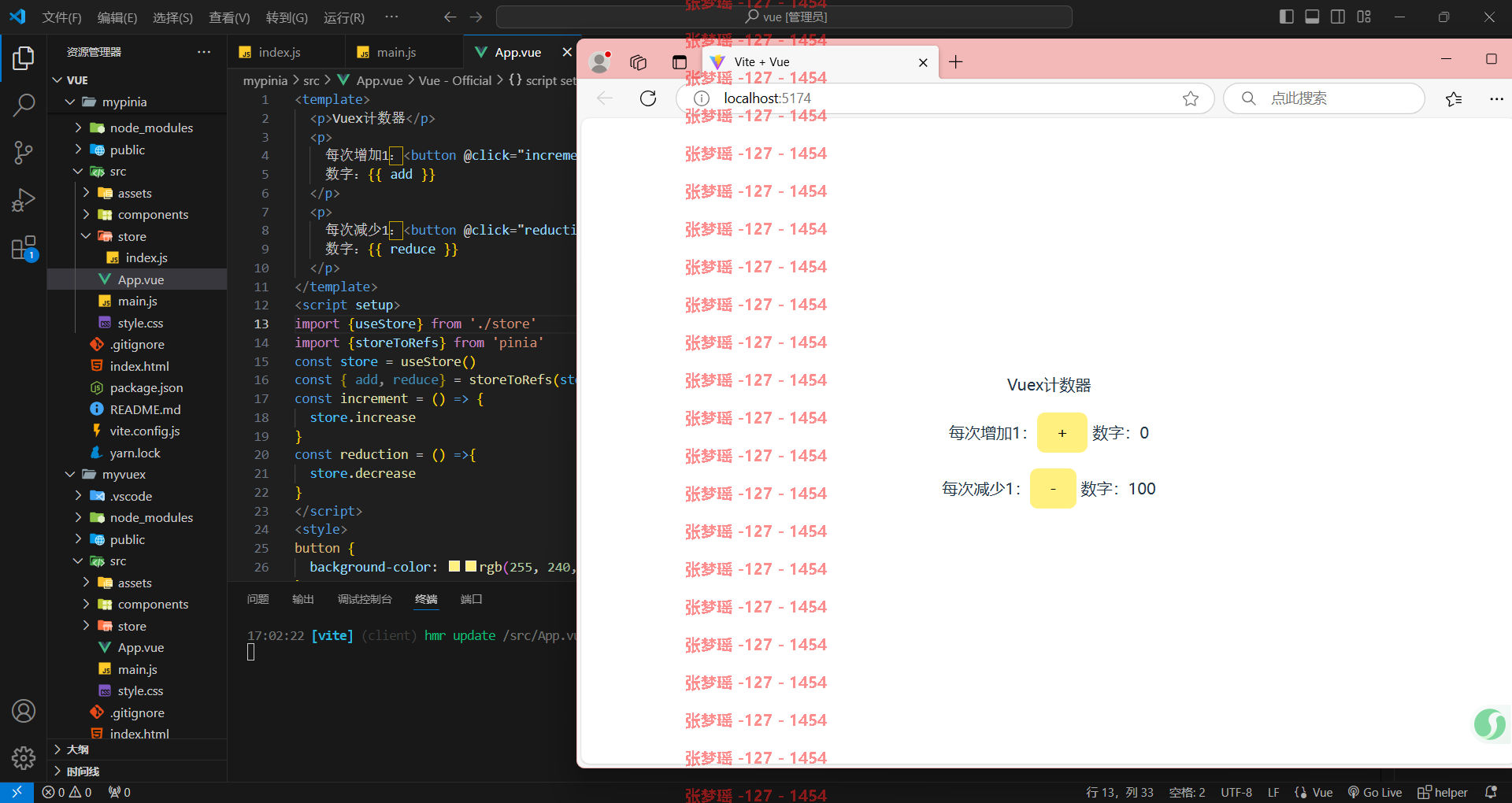Switch to the 调试控制台 panel tab
This screenshot has width=1512, height=803.
click(365, 599)
